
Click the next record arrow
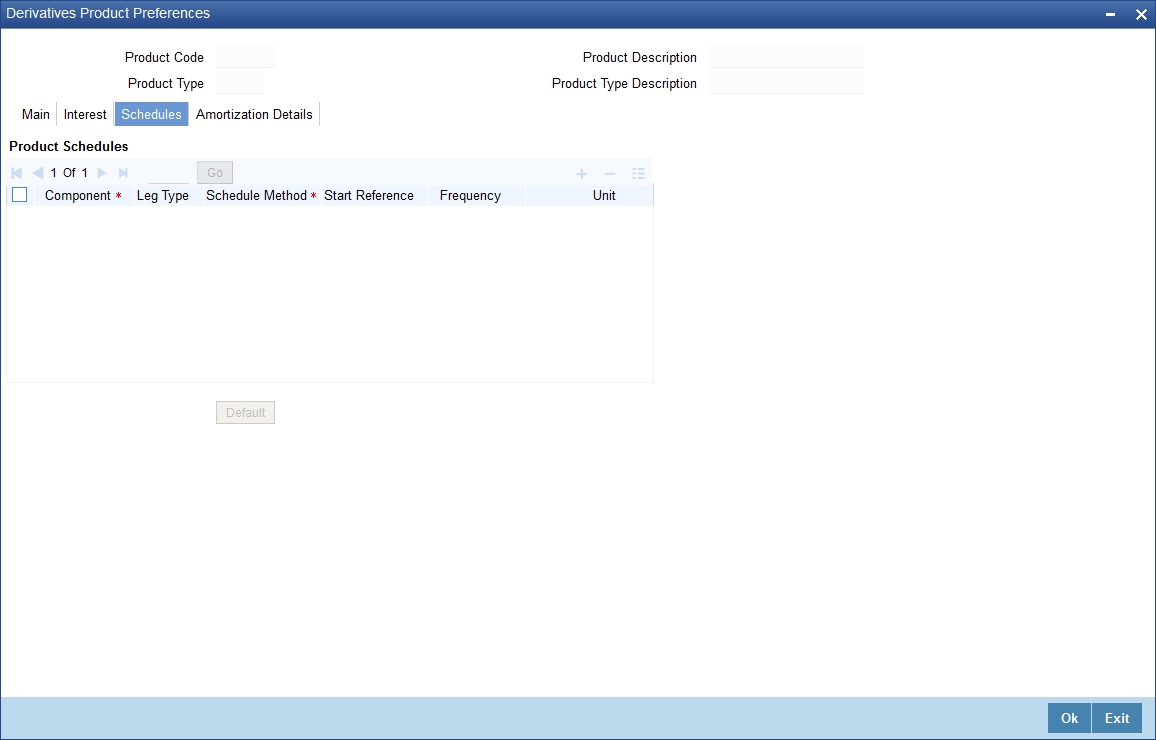pos(101,172)
